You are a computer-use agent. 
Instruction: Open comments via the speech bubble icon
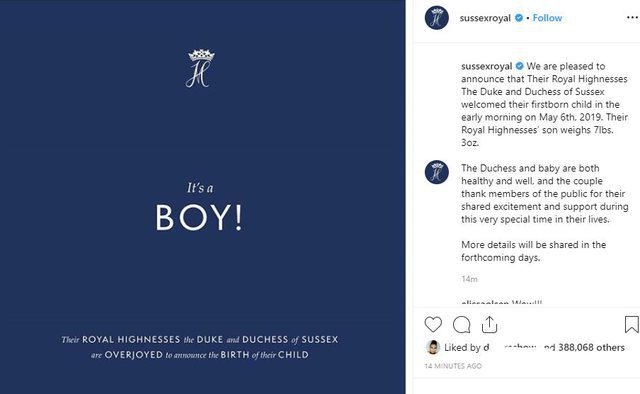462,325
